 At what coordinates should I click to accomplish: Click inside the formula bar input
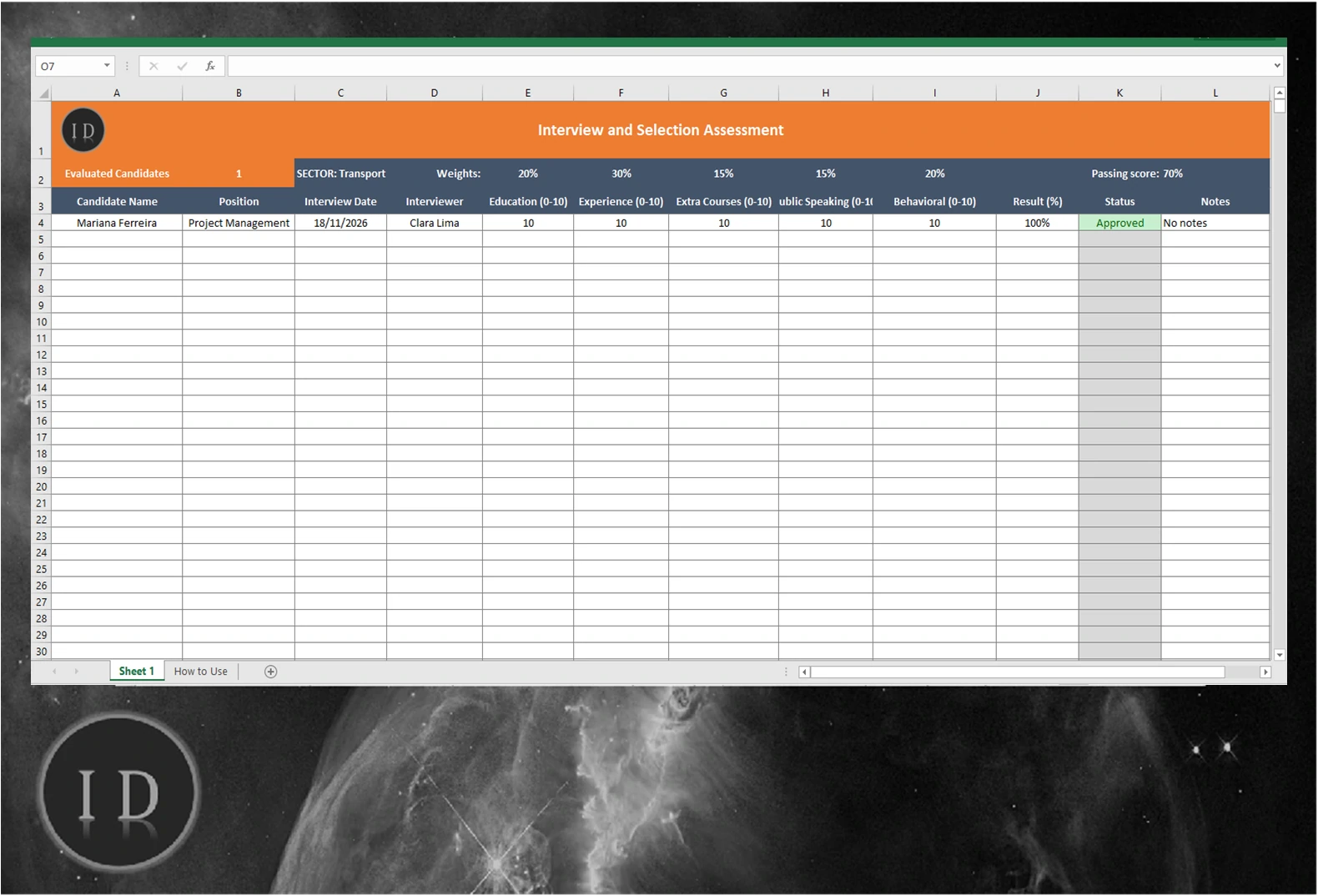(x=749, y=66)
